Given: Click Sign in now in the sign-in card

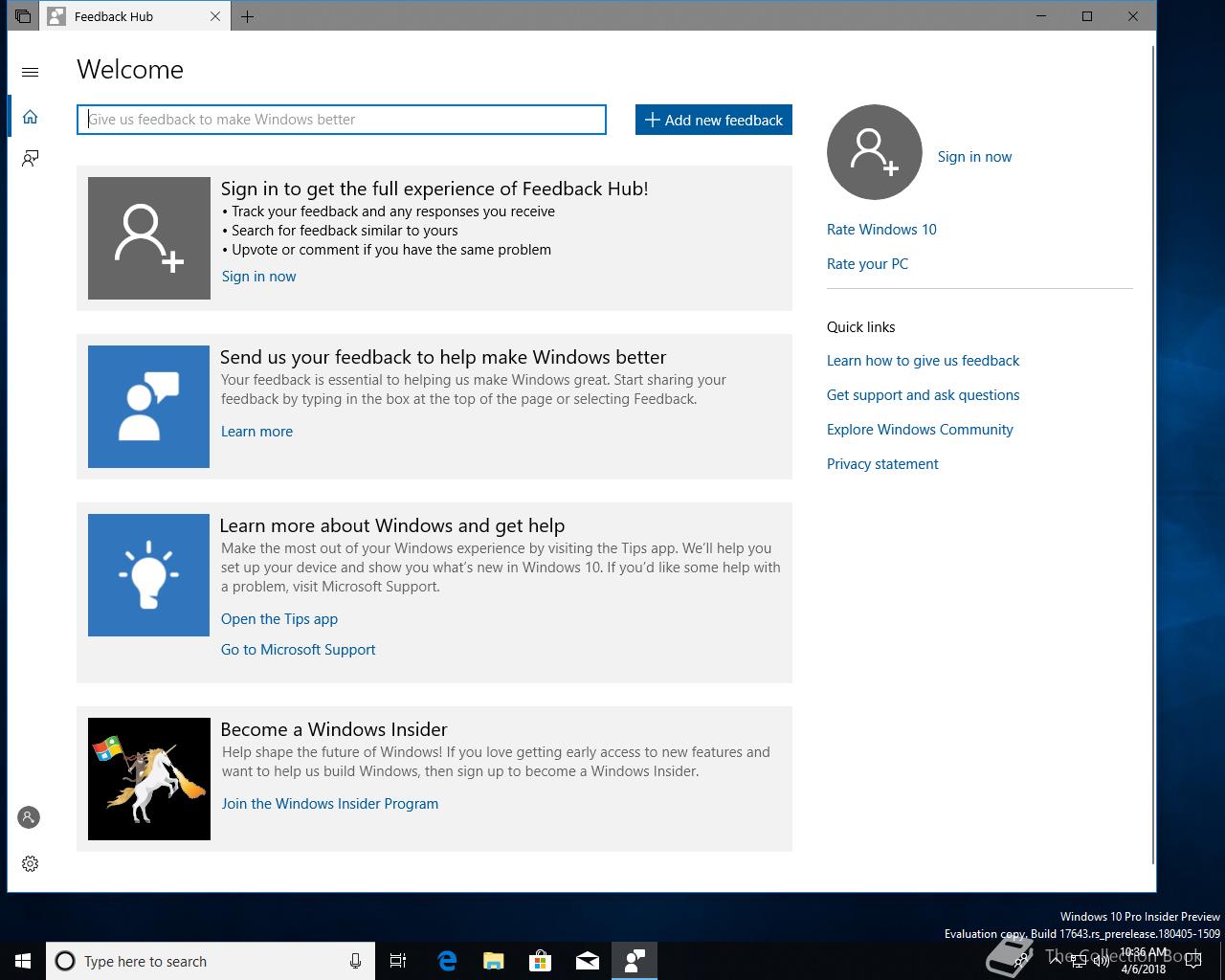Looking at the screenshot, I should (x=258, y=277).
